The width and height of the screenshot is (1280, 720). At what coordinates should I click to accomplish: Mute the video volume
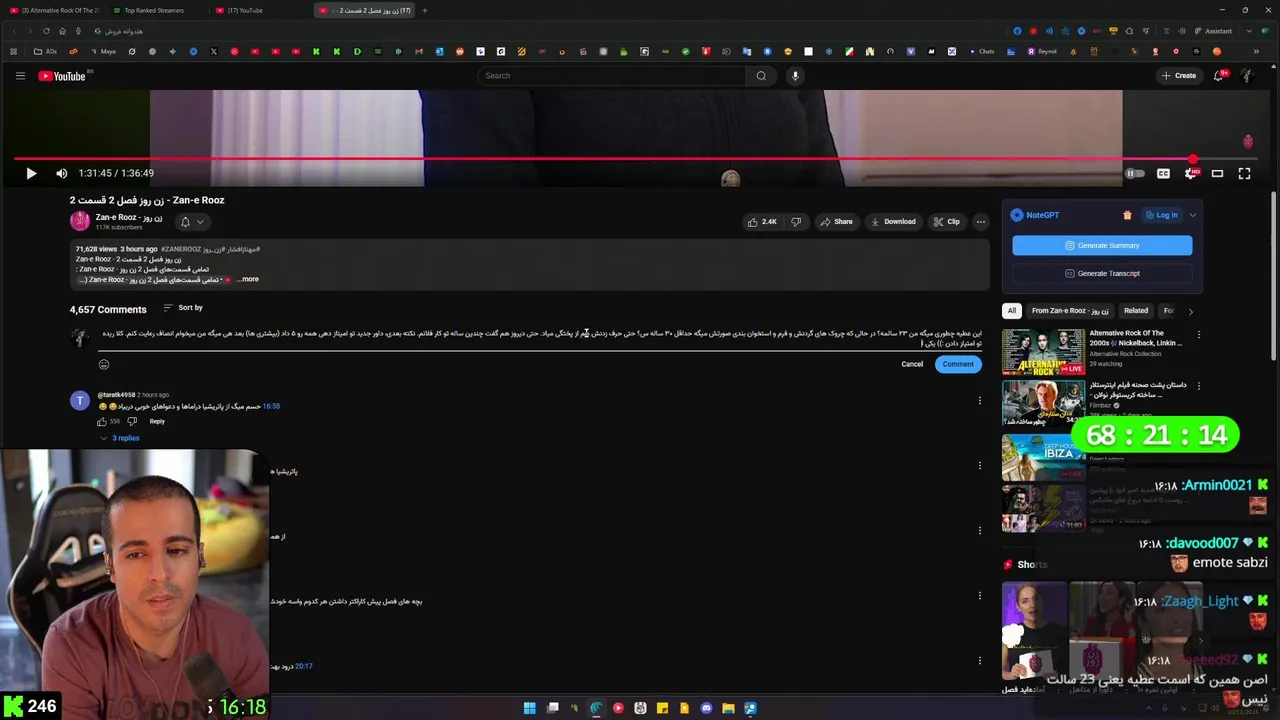coord(61,173)
